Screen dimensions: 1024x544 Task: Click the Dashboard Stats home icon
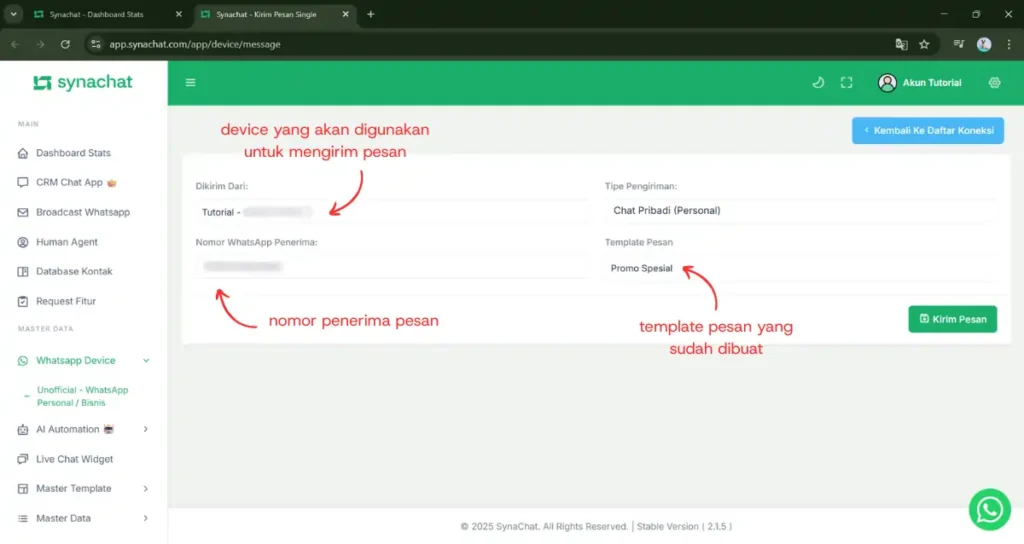tap(23, 153)
